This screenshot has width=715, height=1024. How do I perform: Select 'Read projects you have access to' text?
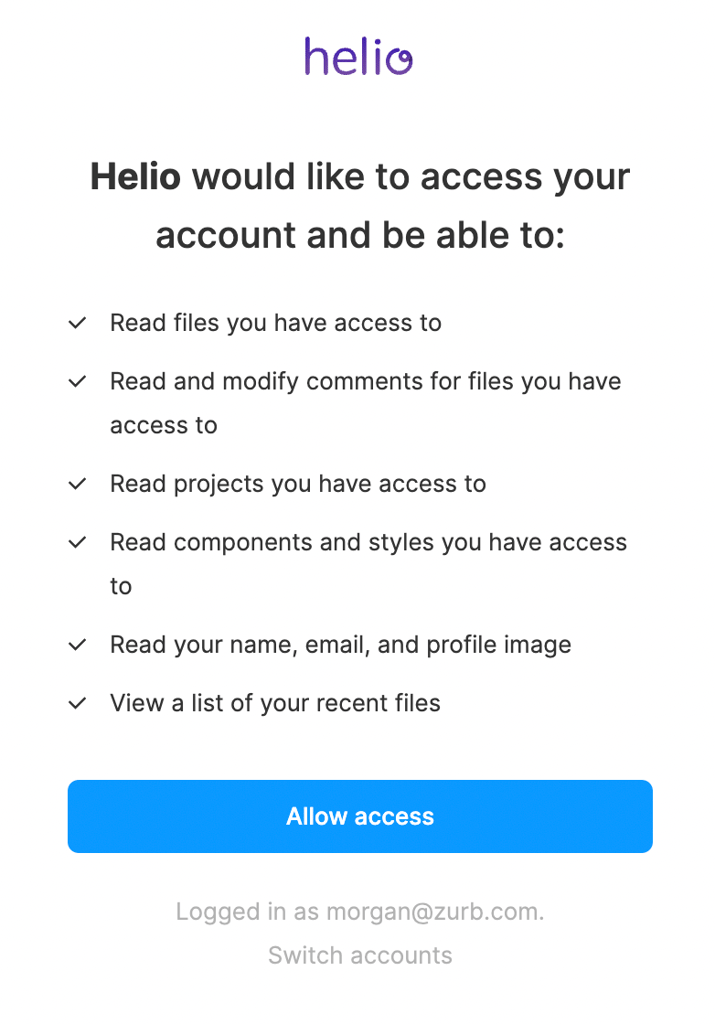(x=298, y=484)
